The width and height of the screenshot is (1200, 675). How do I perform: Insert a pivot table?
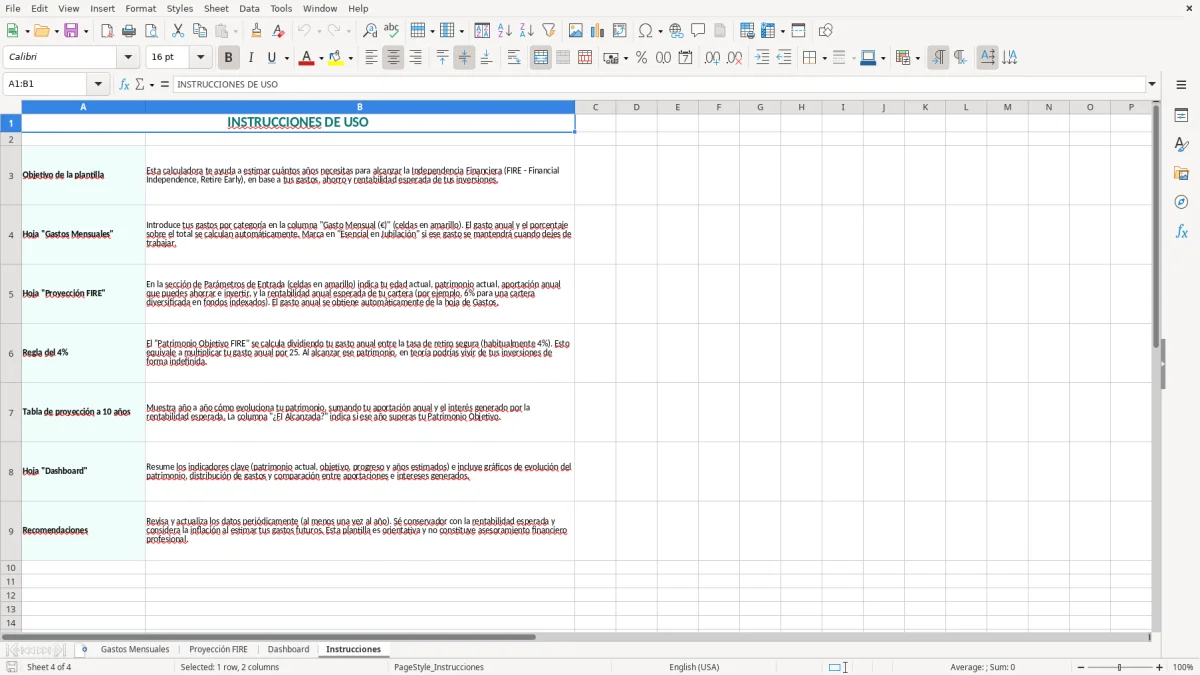click(x=620, y=31)
